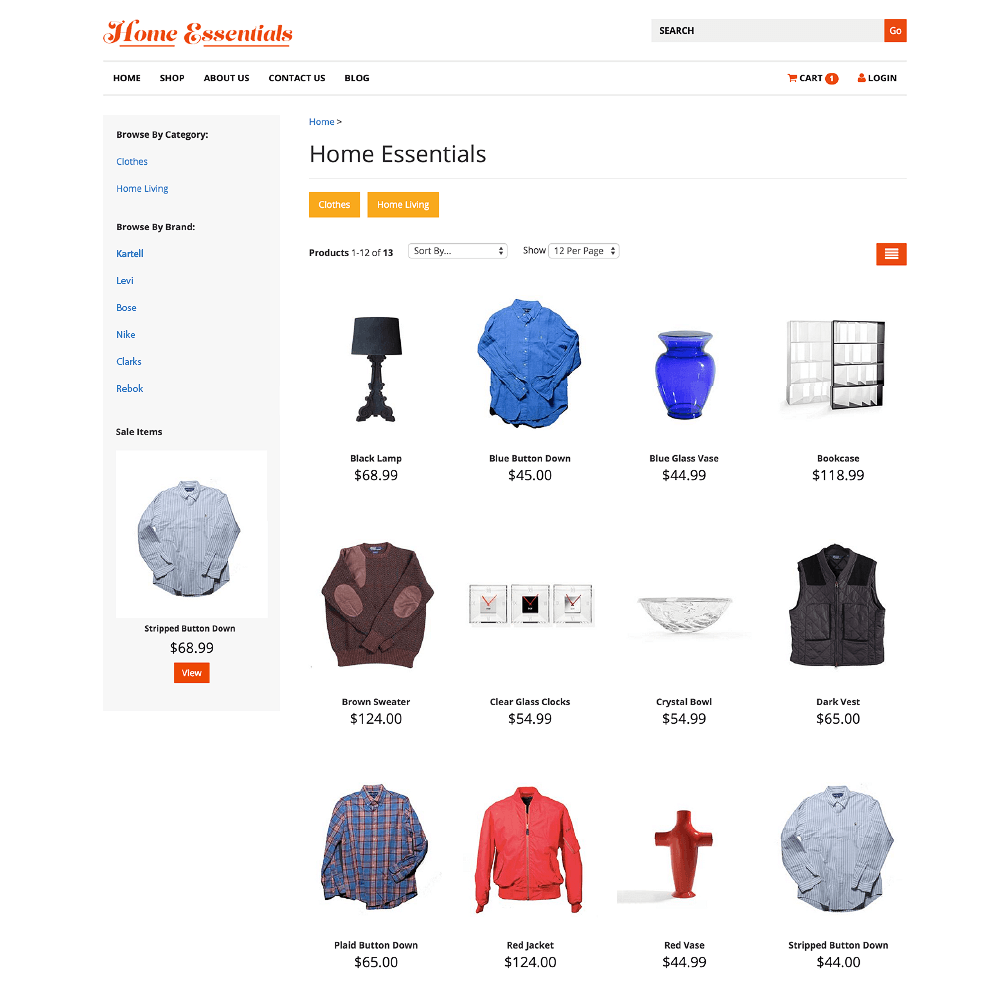Browse the Nike brand link

point(126,334)
